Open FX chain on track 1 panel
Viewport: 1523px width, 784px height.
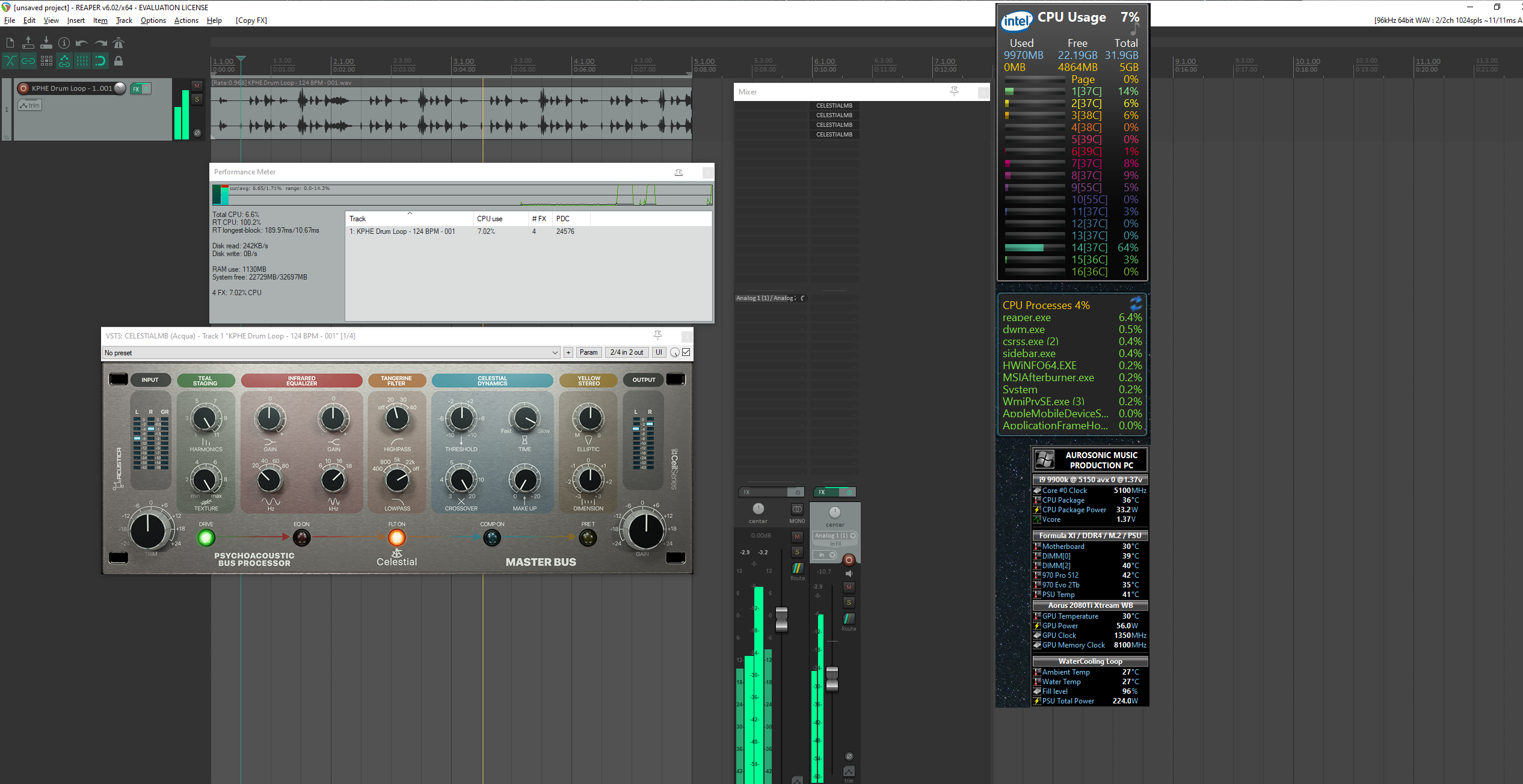click(x=136, y=89)
